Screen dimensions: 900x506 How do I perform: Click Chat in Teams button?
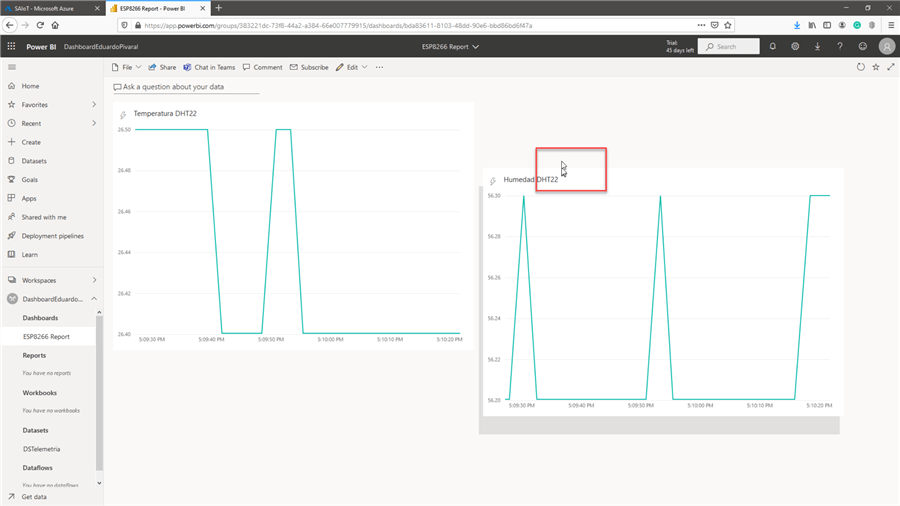click(209, 67)
